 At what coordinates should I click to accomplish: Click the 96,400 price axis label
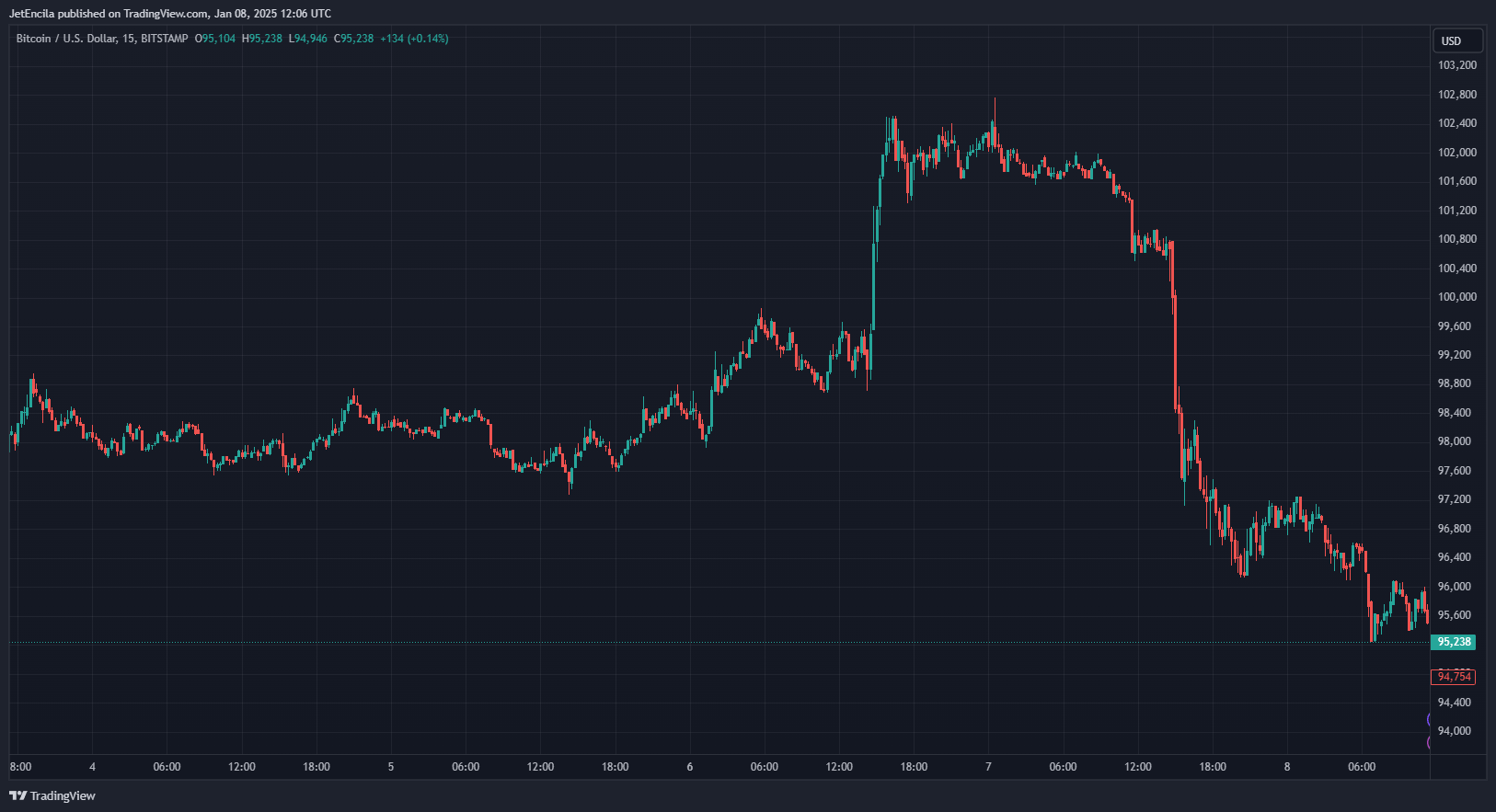(x=1454, y=557)
